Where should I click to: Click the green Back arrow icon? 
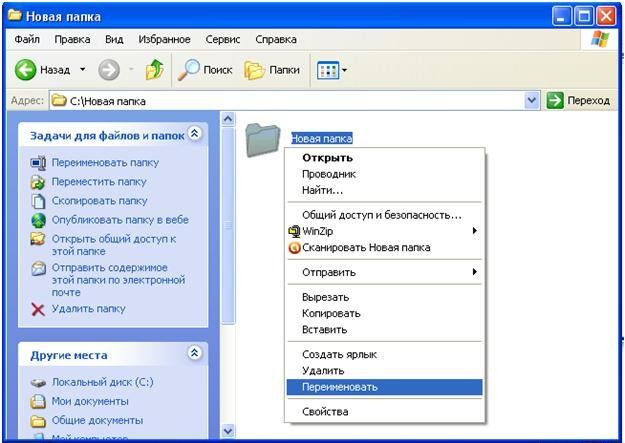pos(26,70)
